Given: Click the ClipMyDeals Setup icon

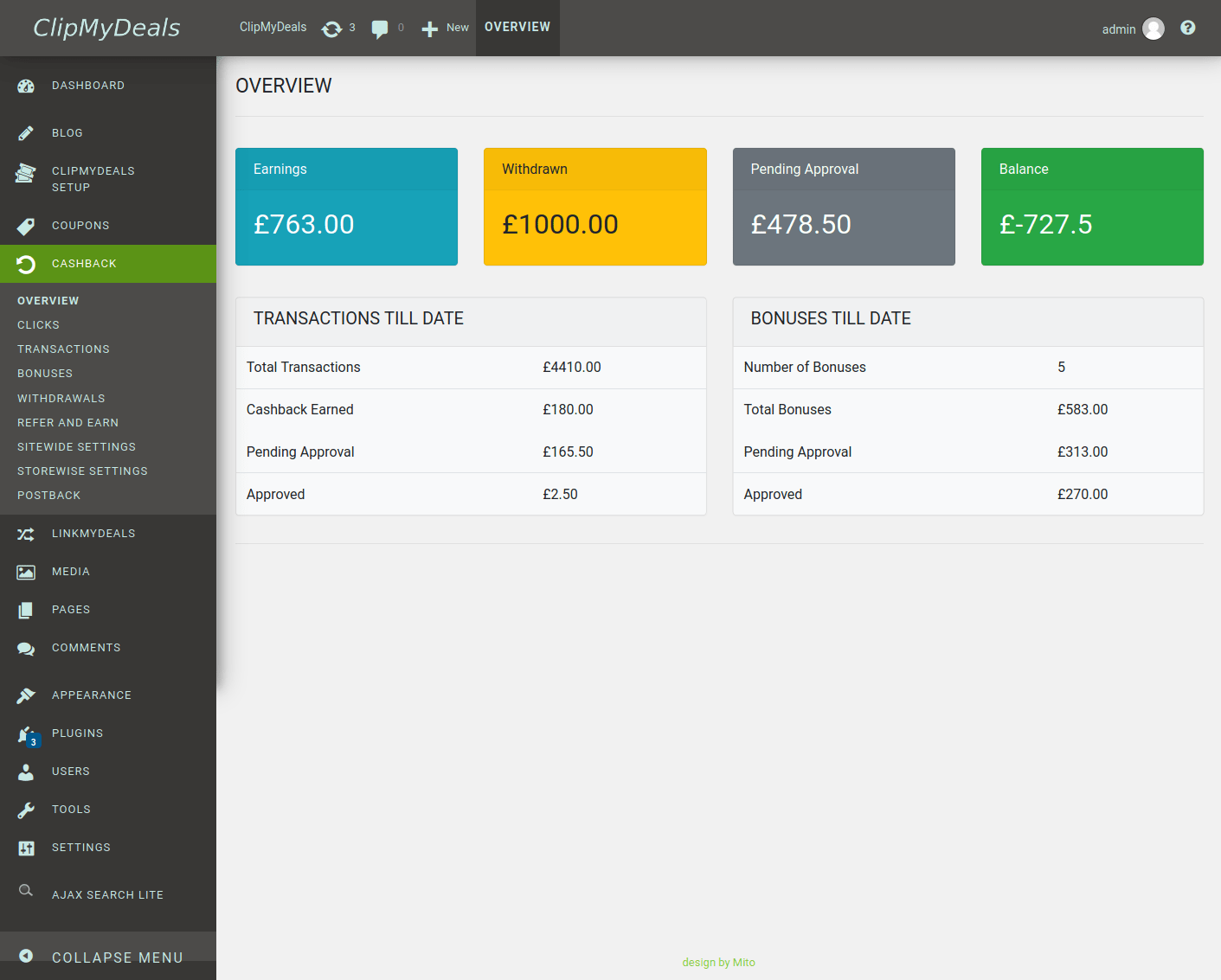Looking at the screenshot, I should click(26, 173).
